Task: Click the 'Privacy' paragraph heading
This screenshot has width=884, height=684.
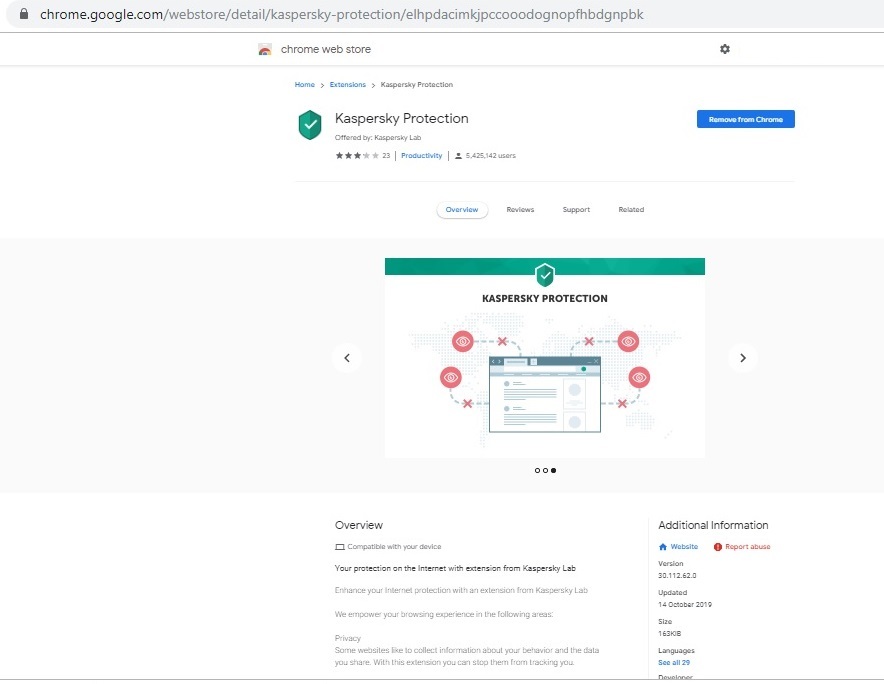Action: coord(347,638)
